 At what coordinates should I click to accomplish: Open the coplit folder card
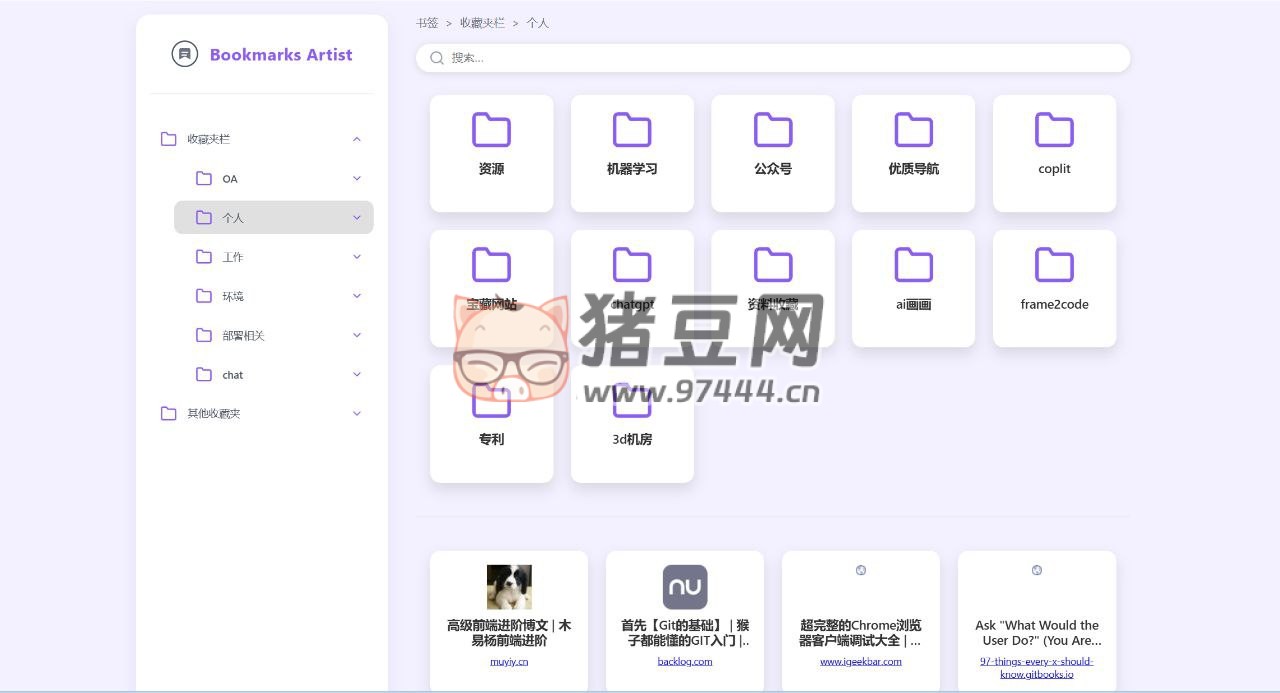1054,153
